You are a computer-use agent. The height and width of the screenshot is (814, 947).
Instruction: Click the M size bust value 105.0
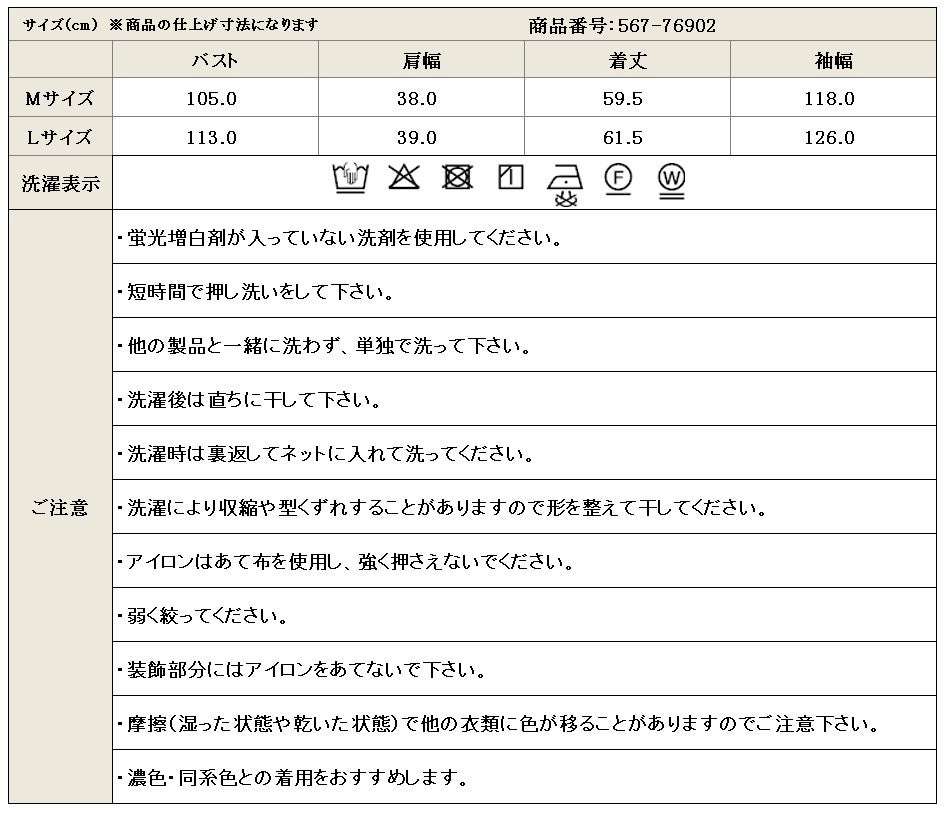(211, 98)
